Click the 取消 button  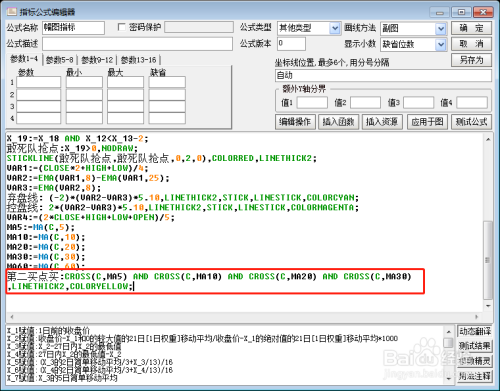pyautogui.click(x=471, y=44)
